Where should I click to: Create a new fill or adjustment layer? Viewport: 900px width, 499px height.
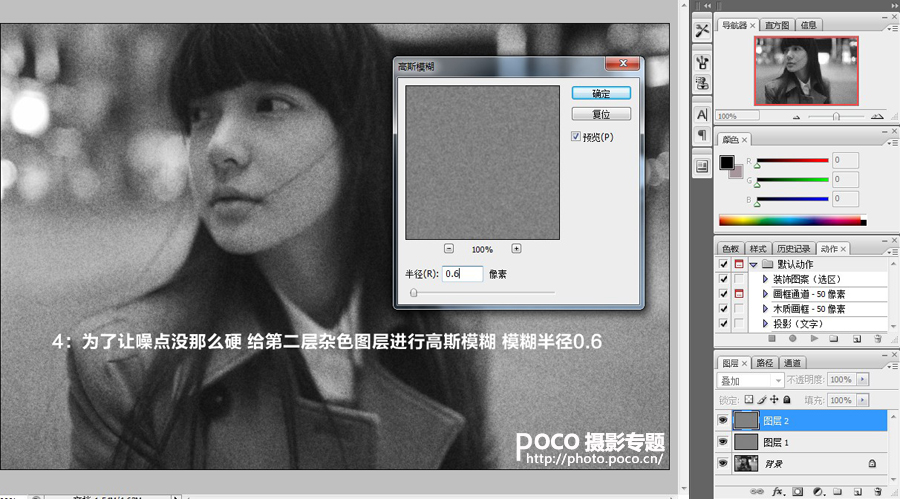pyautogui.click(x=818, y=492)
